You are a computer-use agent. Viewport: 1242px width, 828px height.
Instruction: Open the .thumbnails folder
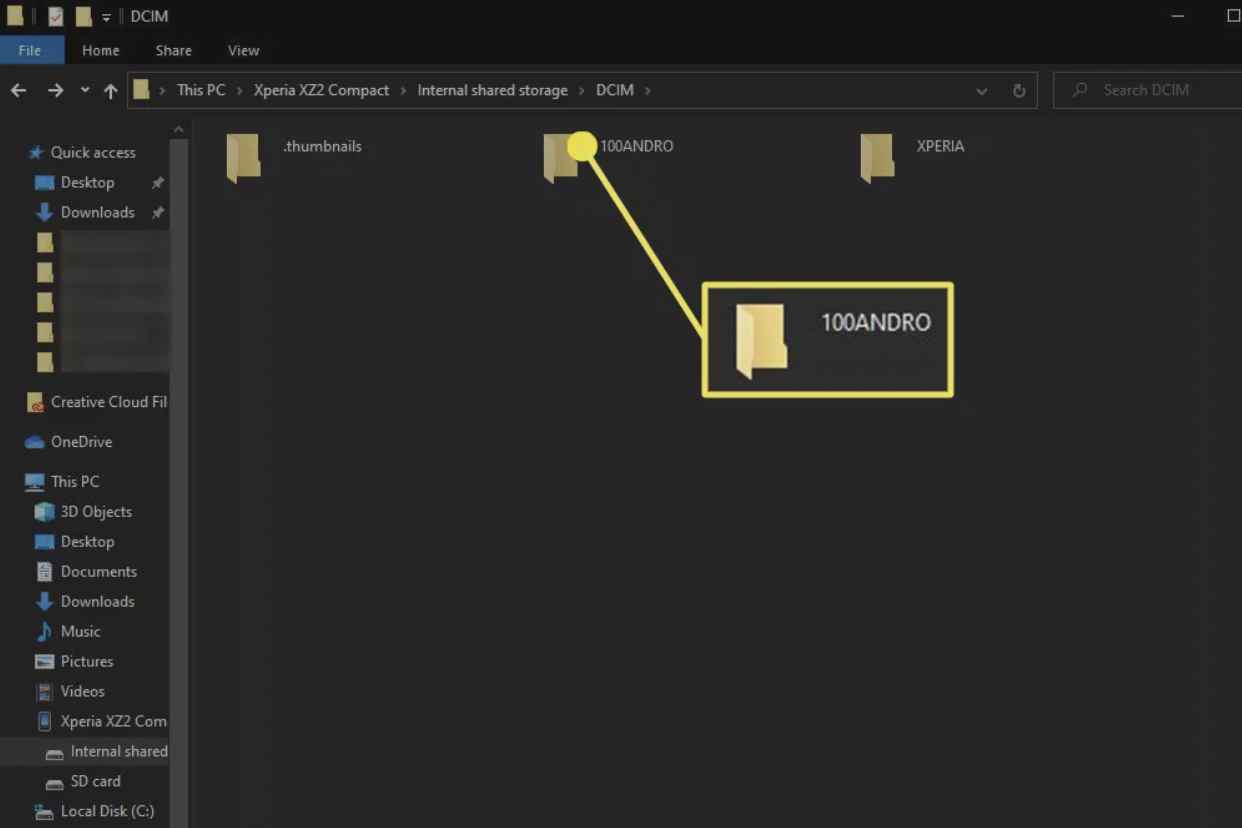295,157
